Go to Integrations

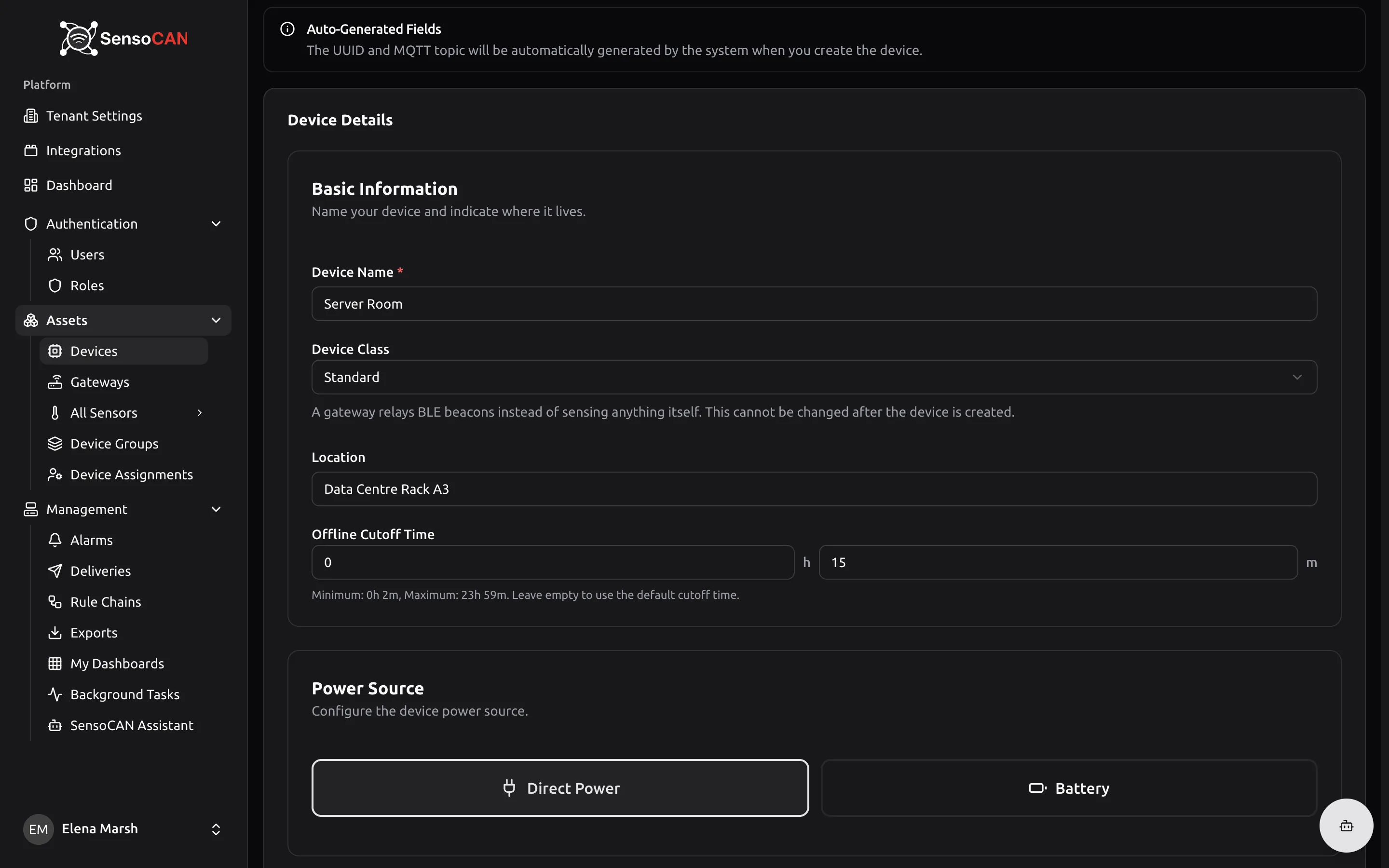click(123, 150)
